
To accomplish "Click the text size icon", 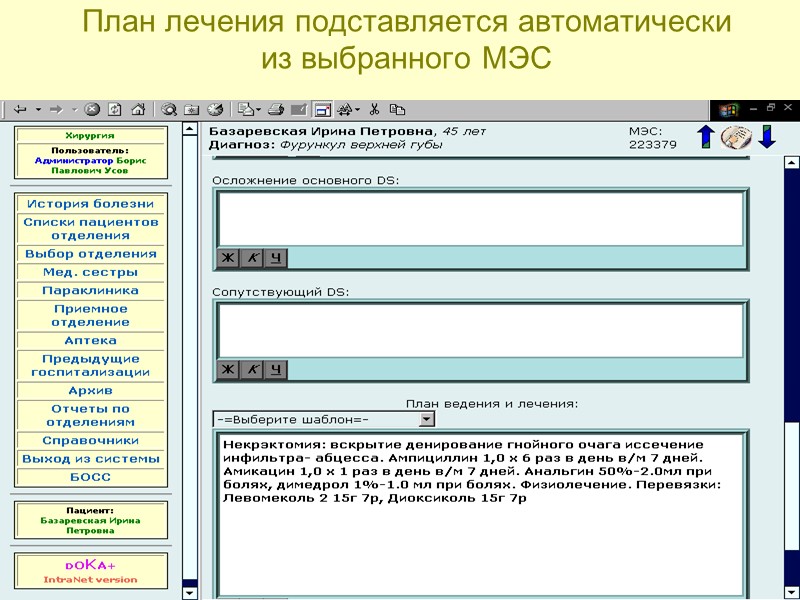I will pyautogui.click(x=345, y=109).
